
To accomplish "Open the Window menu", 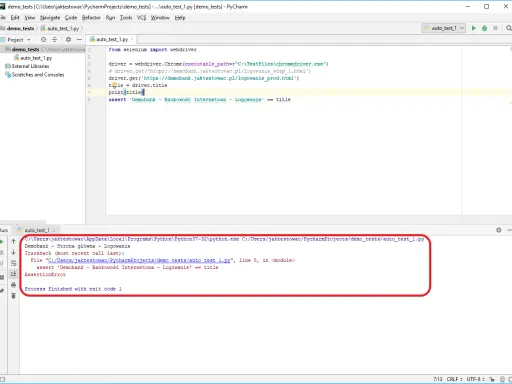I will (x=160, y=18).
